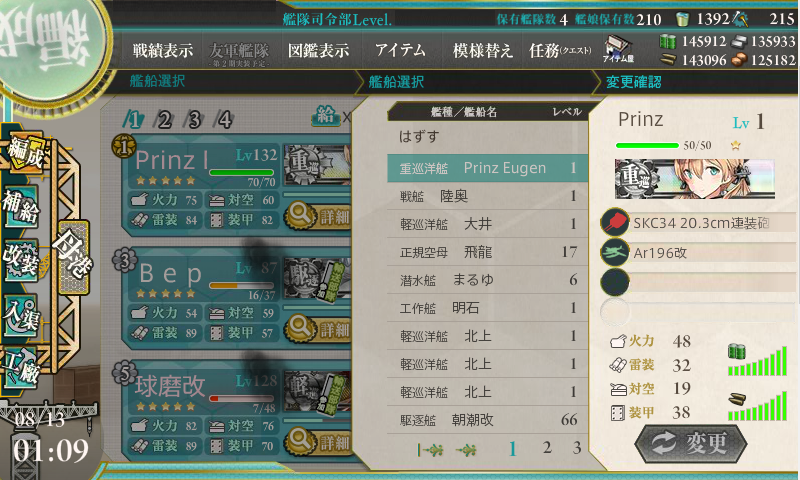Image resolution: width=800 pixels, height=480 pixels.
Task: Open the 任務 quest menu
Action: 560,50
